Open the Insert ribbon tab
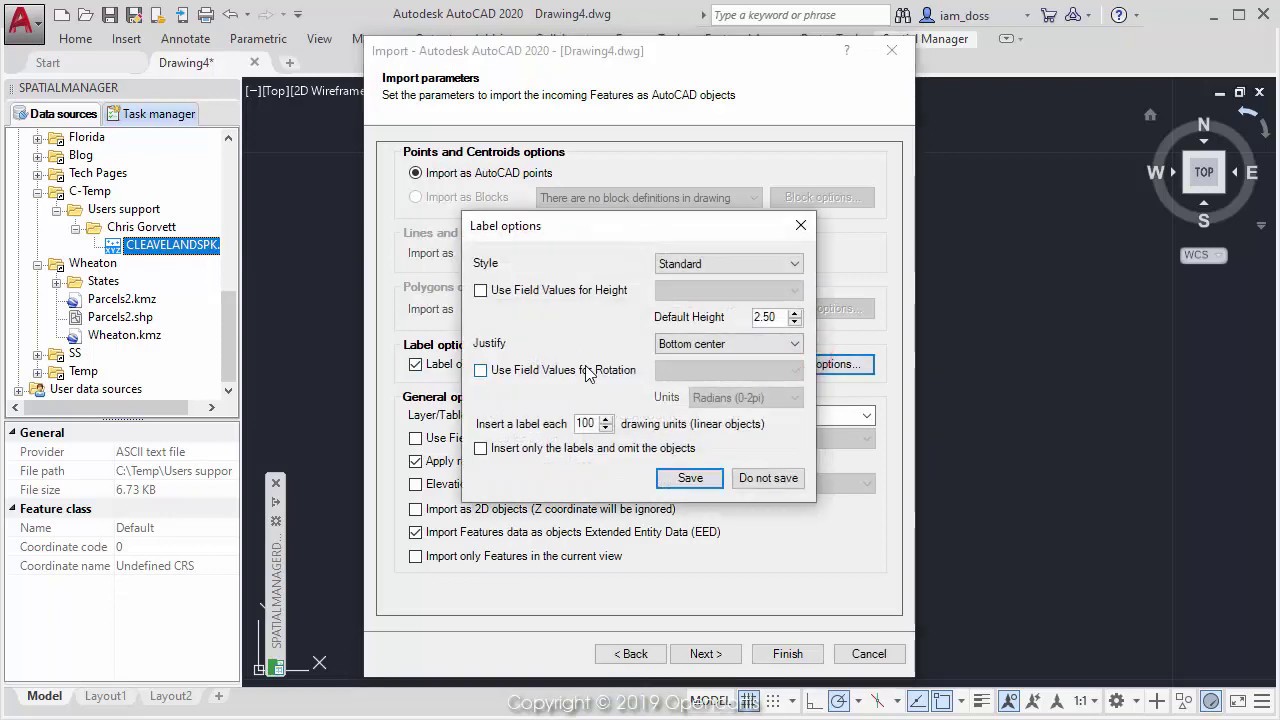This screenshot has height=720, width=1280. 126,39
